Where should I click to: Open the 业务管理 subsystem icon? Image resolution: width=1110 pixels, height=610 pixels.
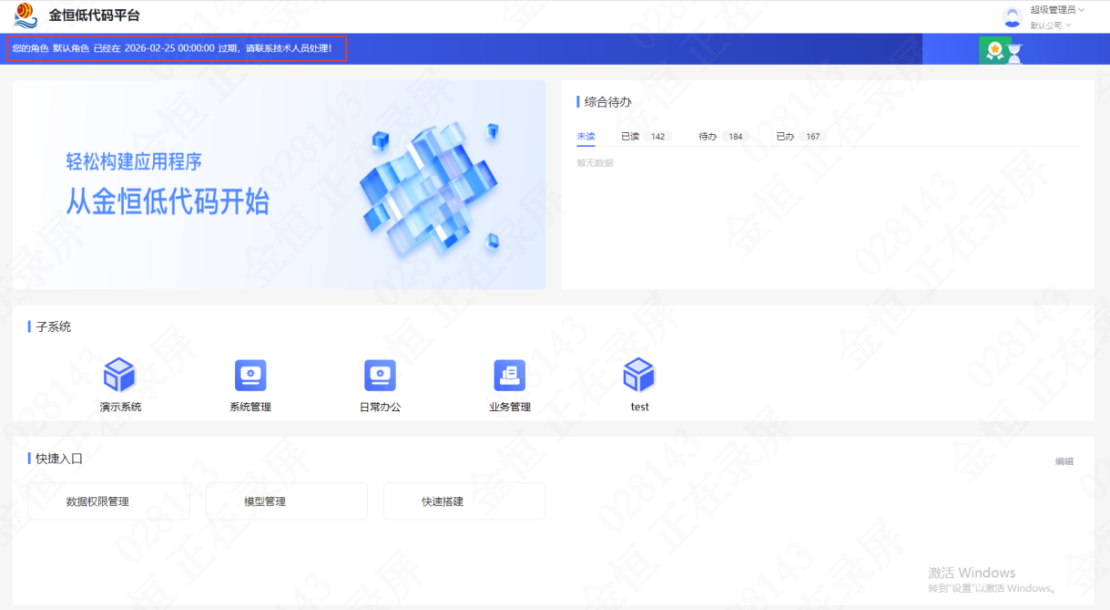click(510, 375)
